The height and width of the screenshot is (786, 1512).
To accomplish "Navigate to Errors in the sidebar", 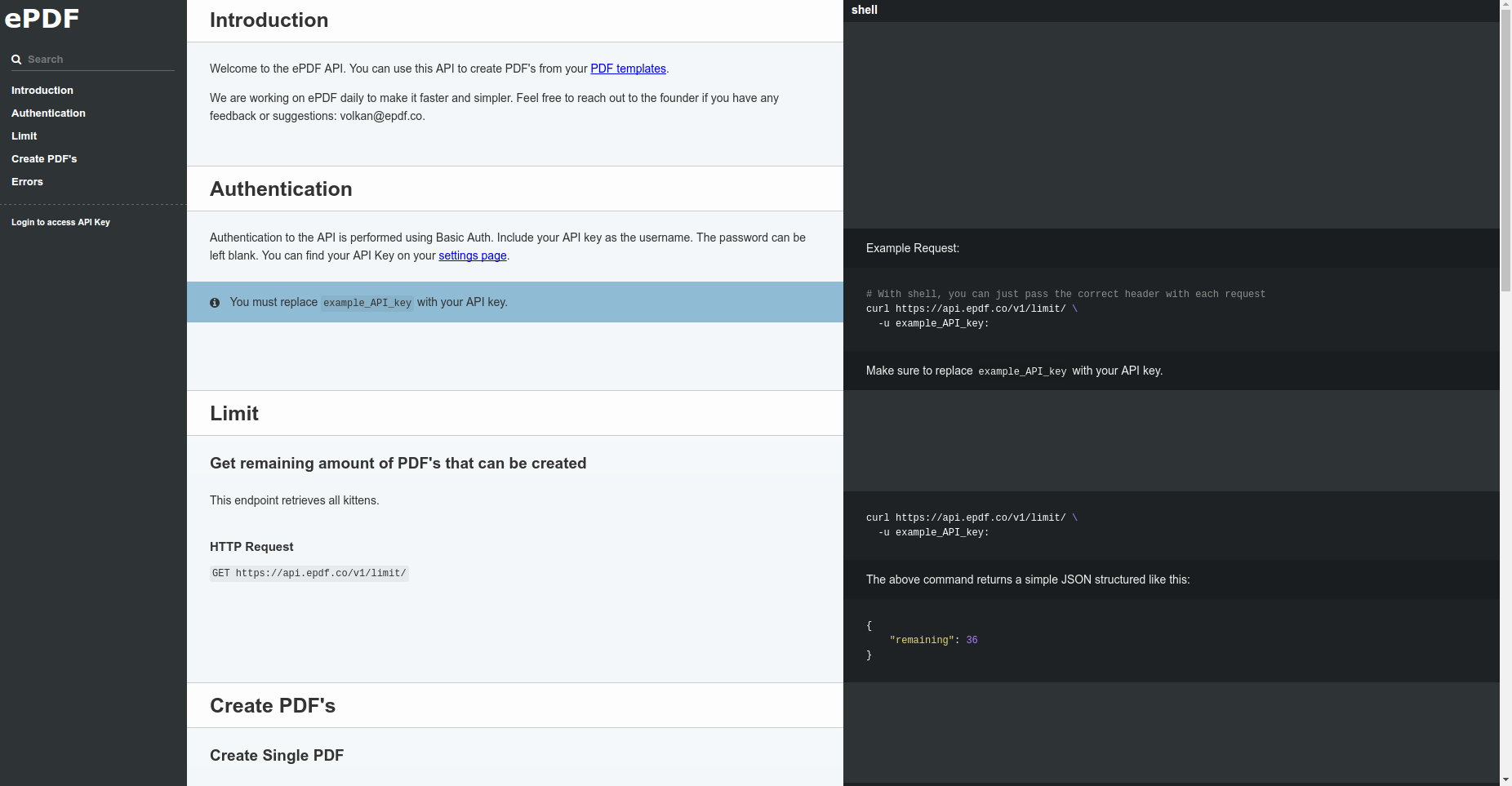I will [x=27, y=182].
